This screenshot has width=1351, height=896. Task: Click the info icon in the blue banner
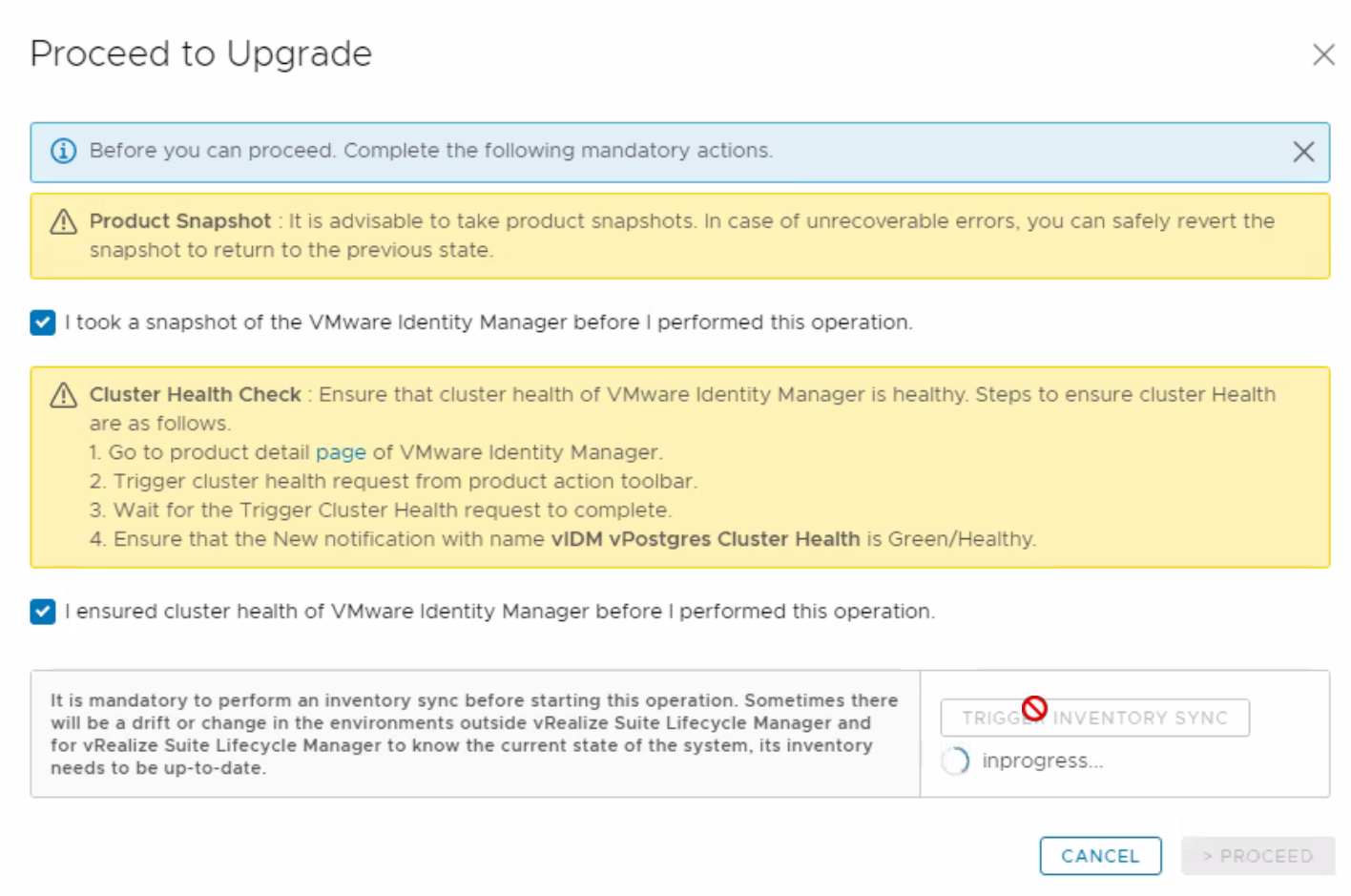click(63, 151)
